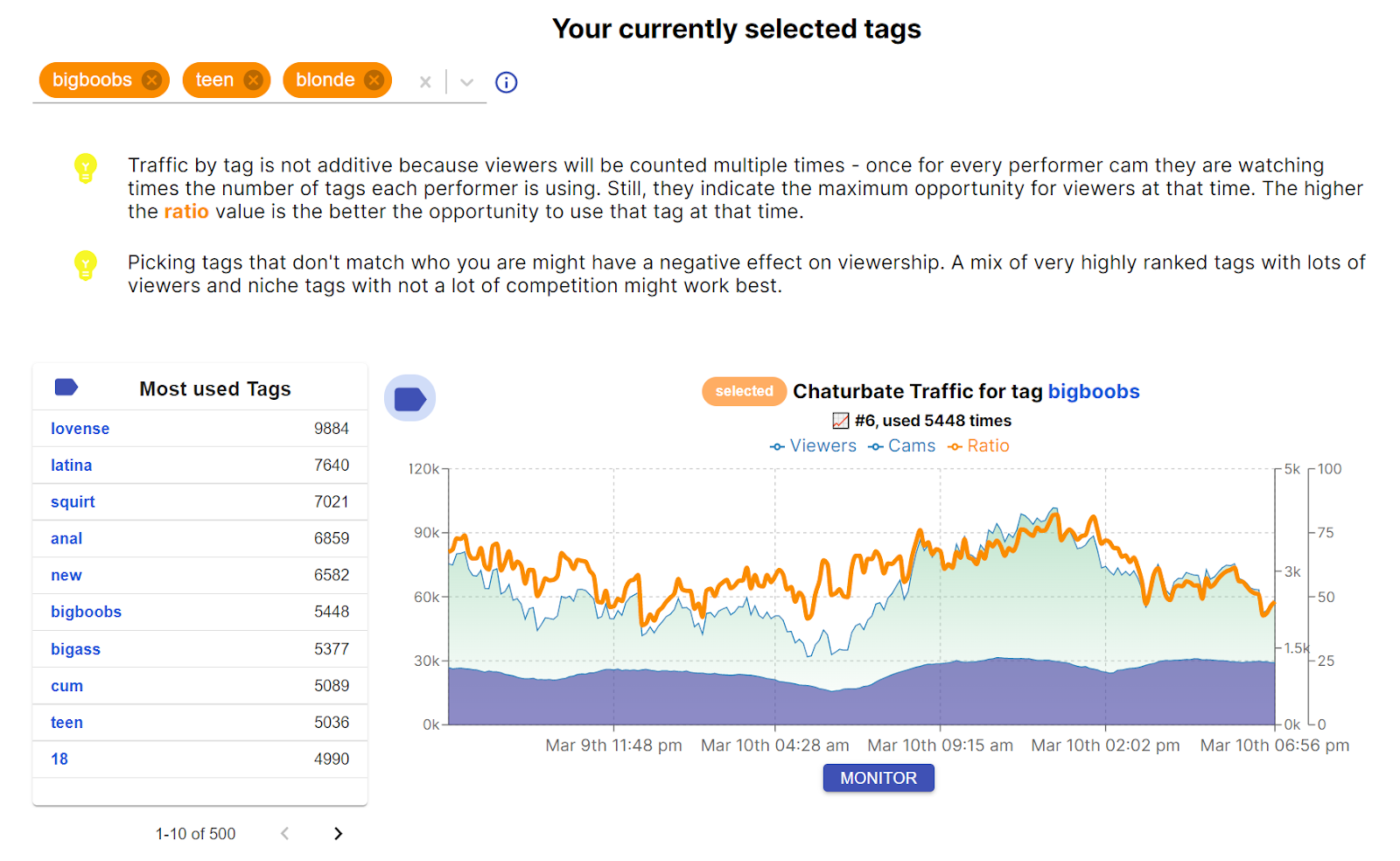1400x861 pixels.
Task: Toggle the Ratio series in the legend
Action: 978,446
